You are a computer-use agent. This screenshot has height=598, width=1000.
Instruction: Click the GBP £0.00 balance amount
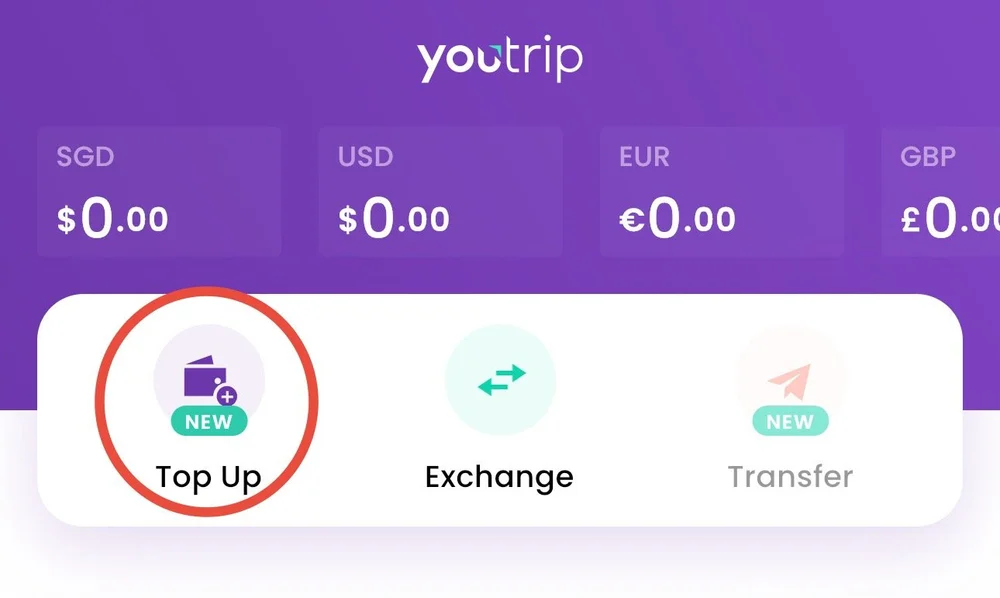coord(950,218)
